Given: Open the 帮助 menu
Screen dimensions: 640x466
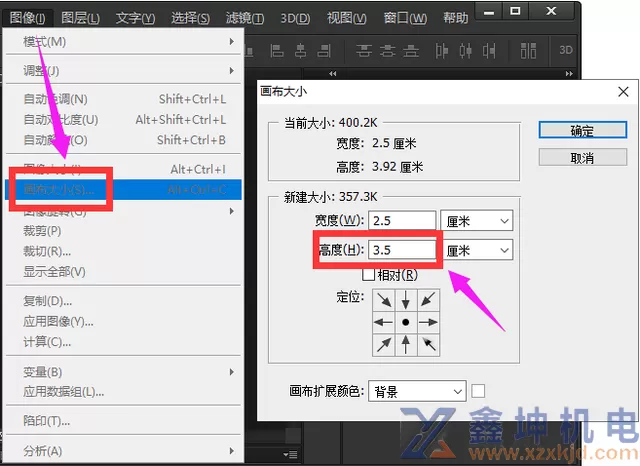Looking at the screenshot, I should [x=456, y=18].
